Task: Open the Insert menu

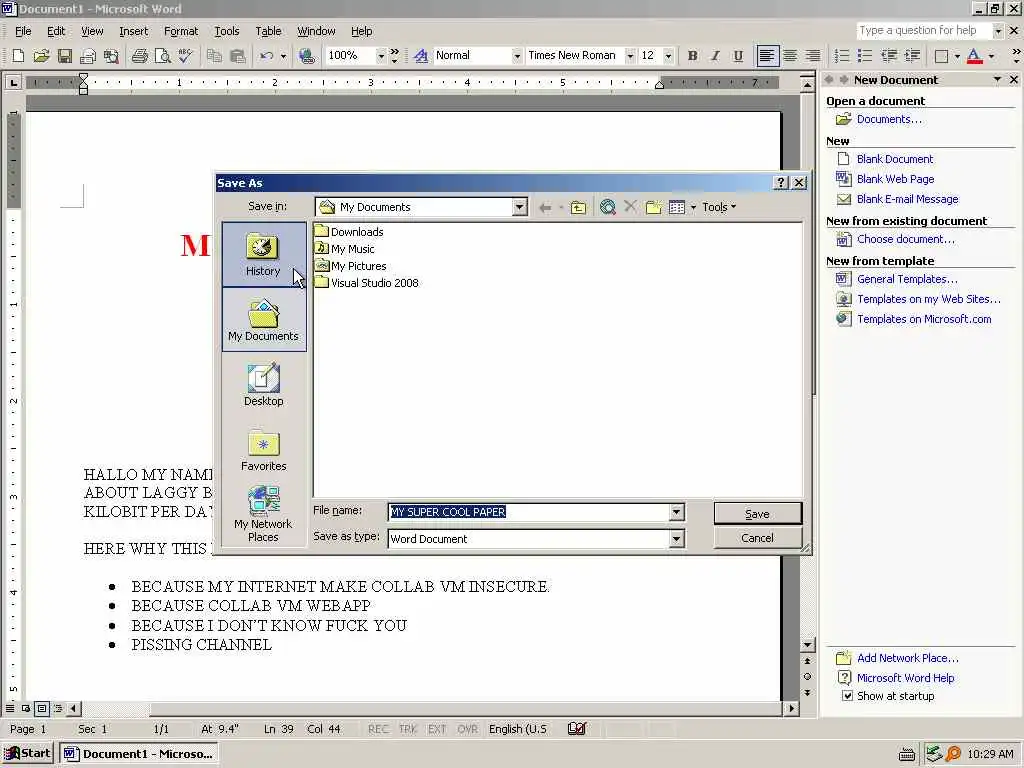Action: tap(133, 31)
